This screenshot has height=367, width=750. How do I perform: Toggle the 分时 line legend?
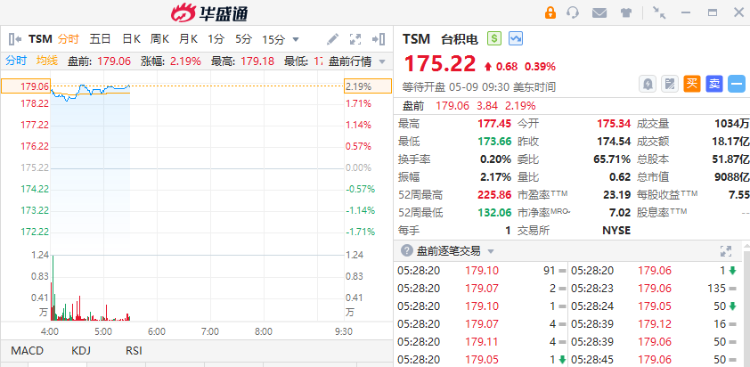16,60
